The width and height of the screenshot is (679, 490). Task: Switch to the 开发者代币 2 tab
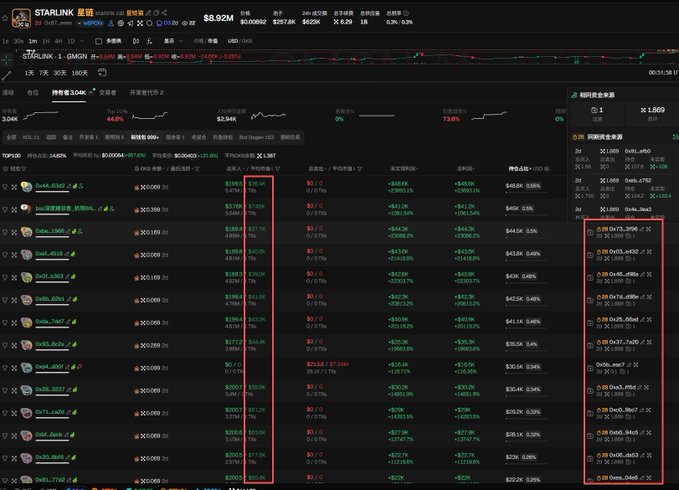click(147, 93)
